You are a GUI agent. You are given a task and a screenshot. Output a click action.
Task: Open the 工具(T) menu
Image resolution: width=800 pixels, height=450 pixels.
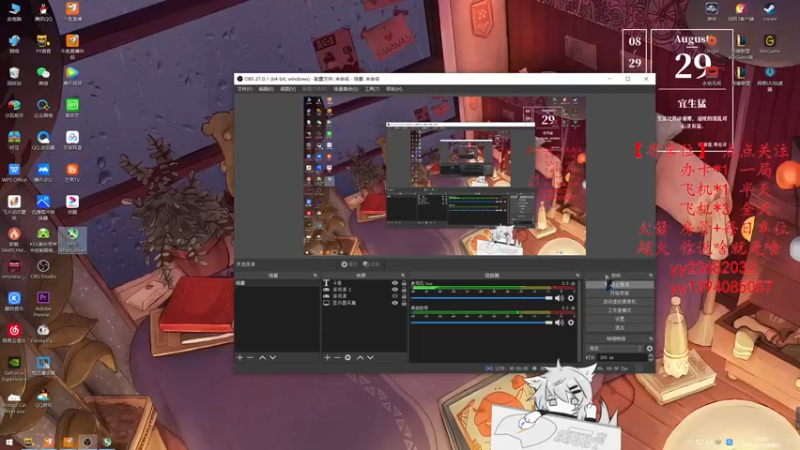(x=371, y=89)
